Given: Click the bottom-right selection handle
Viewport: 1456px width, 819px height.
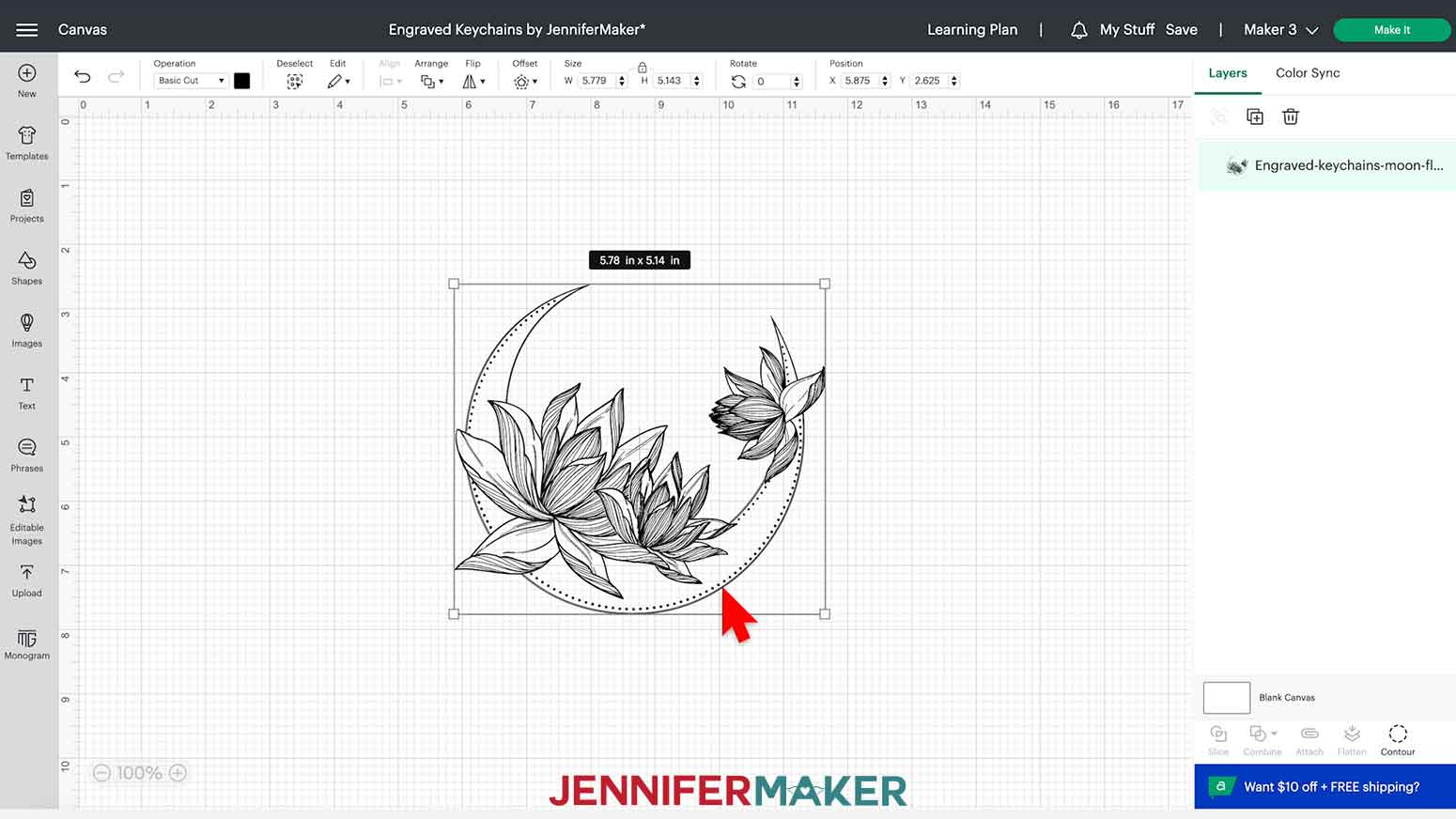Looking at the screenshot, I should 825,614.
